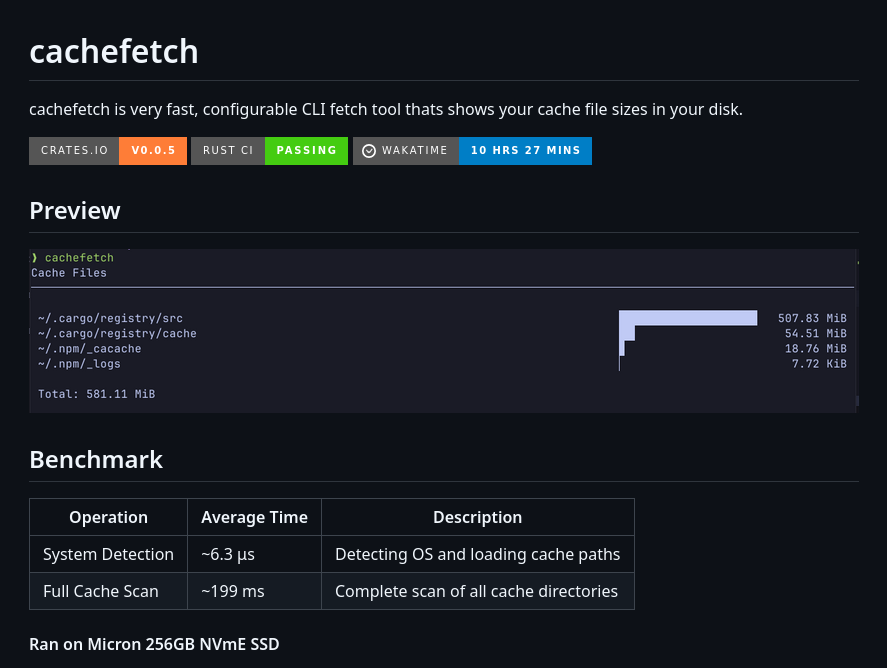Open the WakaTime 10 hrs 27 mins badge

472,150
